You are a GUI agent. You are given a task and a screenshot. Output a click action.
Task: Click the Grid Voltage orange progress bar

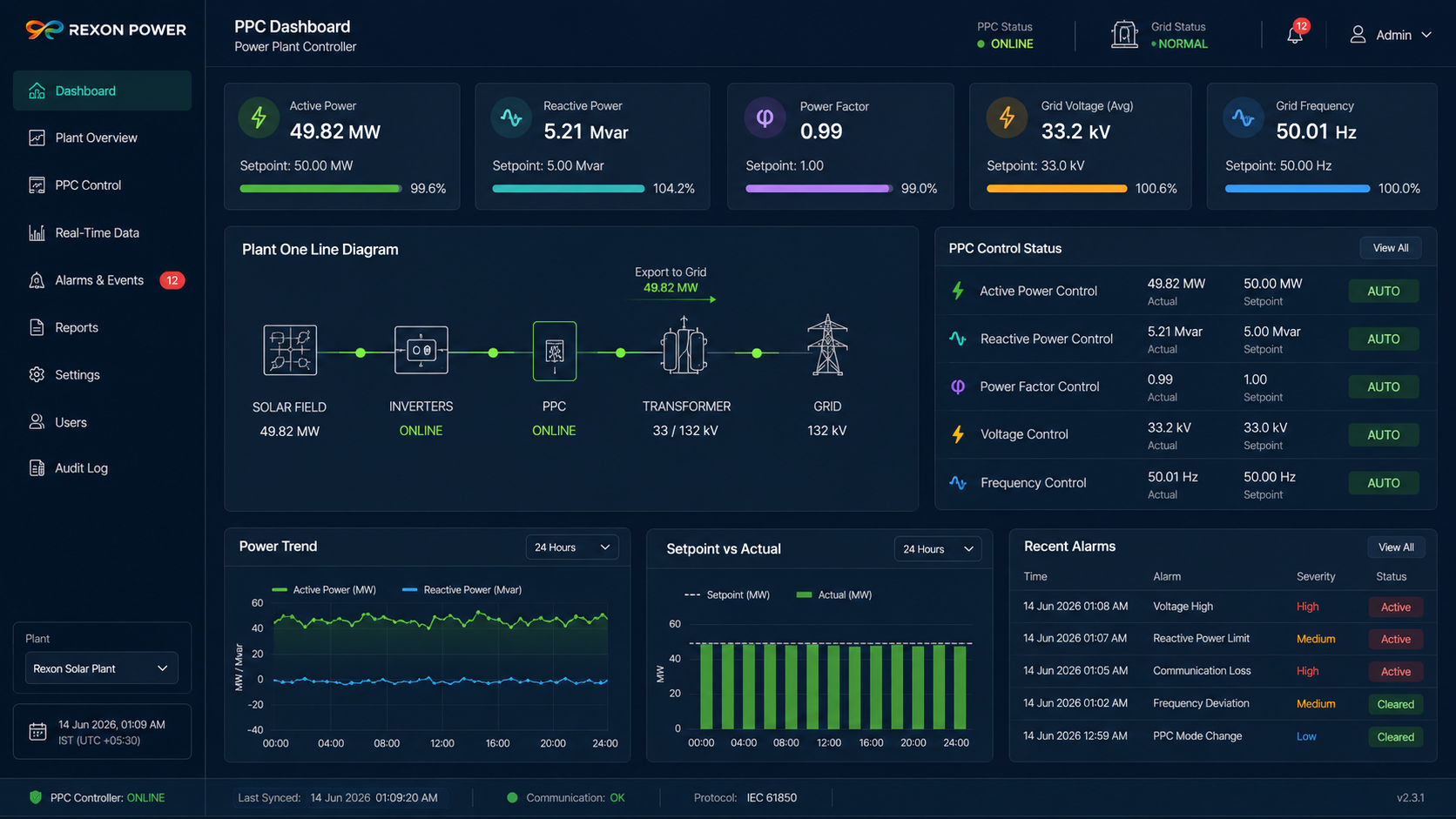tap(1056, 189)
